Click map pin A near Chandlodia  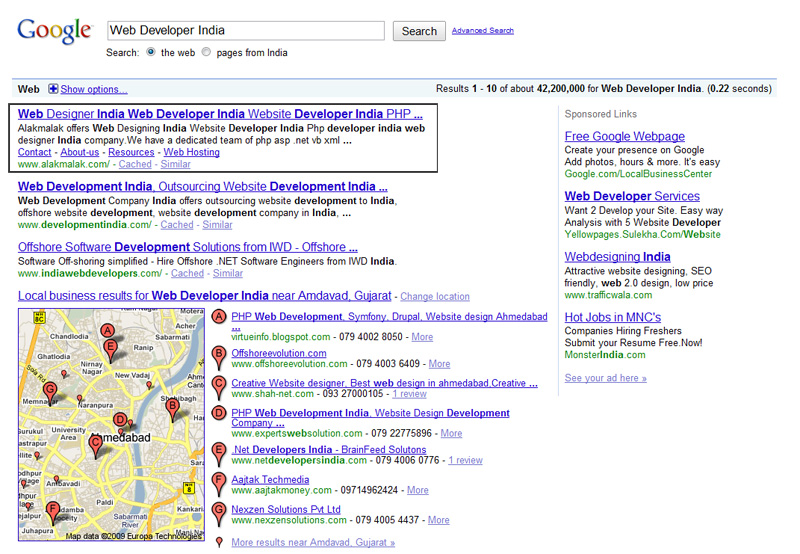[107, 332]
